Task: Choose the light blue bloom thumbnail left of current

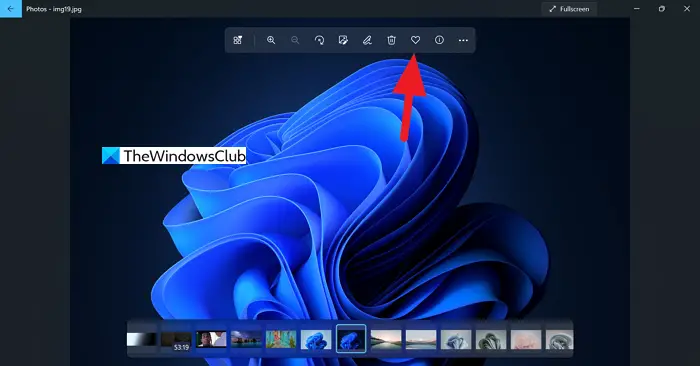Action: 316,339
